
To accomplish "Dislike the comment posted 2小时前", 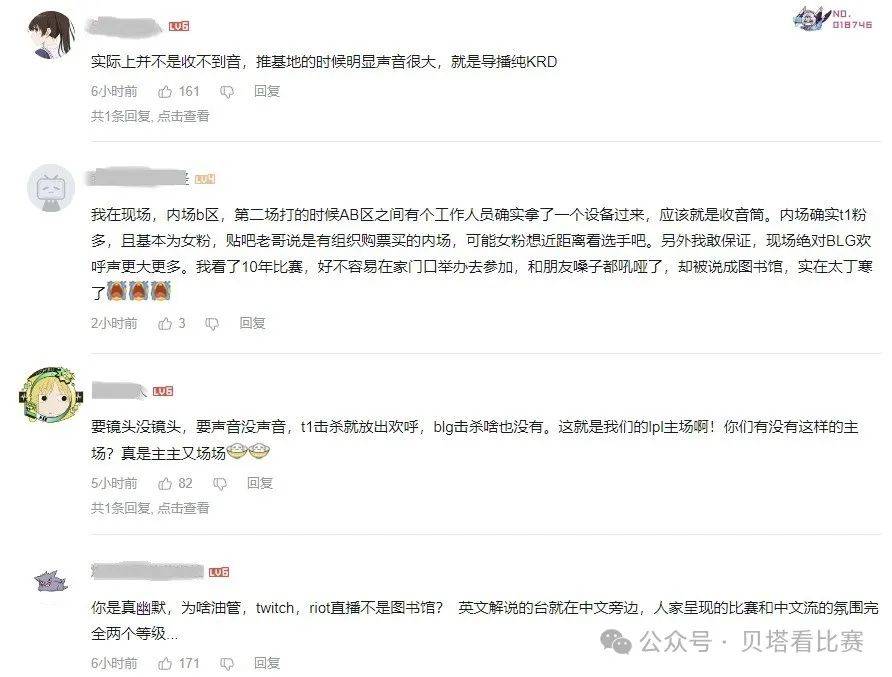I will pos(212,324).
